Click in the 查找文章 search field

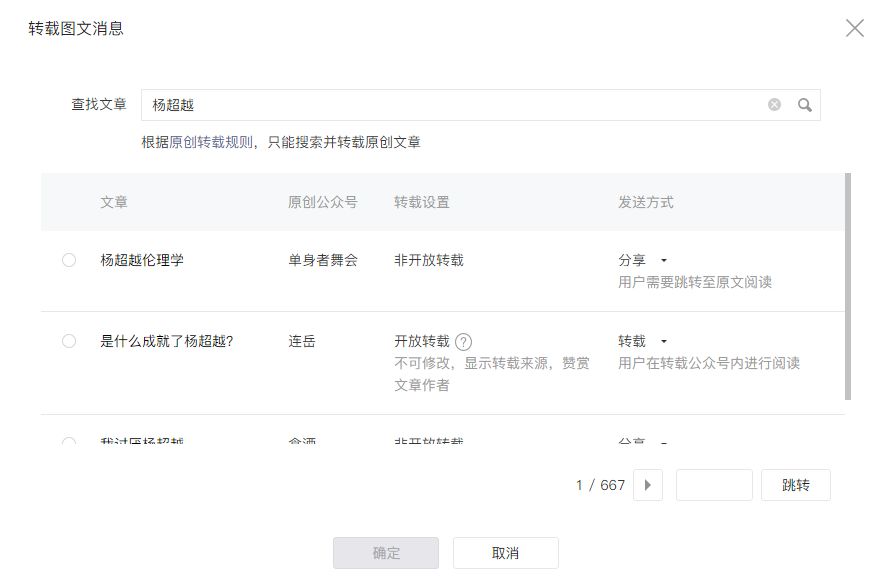pyautogui.click(x=450, y=105)
